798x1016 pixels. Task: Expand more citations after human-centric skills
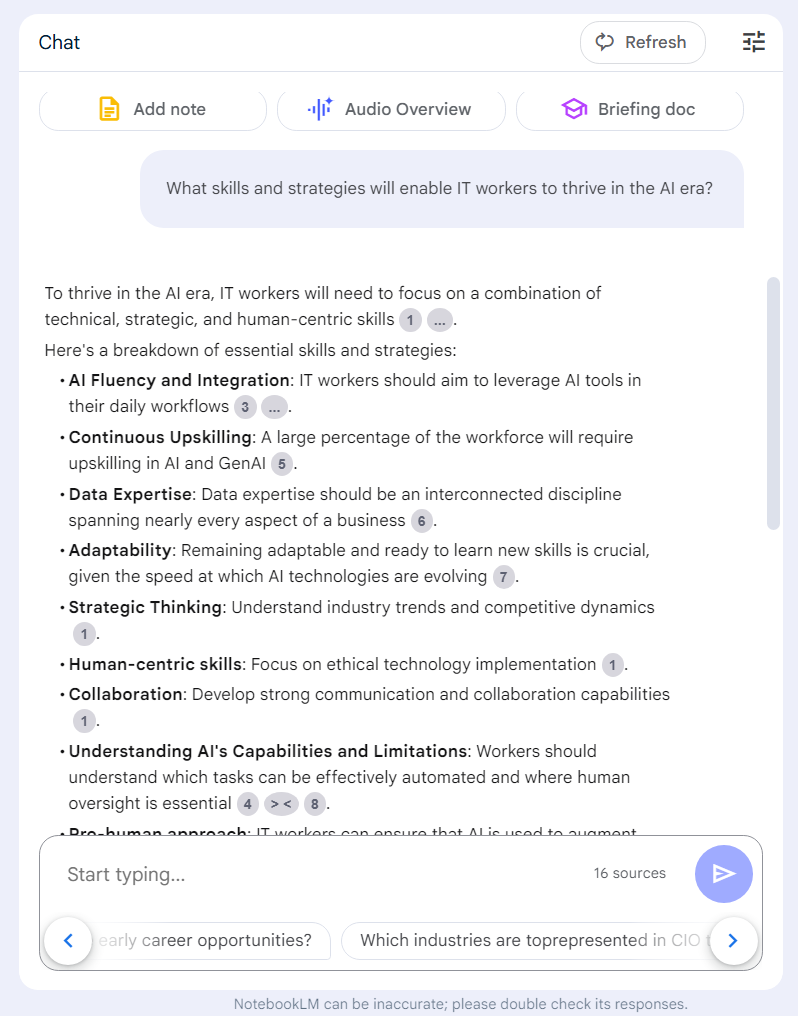pos(440,320)
